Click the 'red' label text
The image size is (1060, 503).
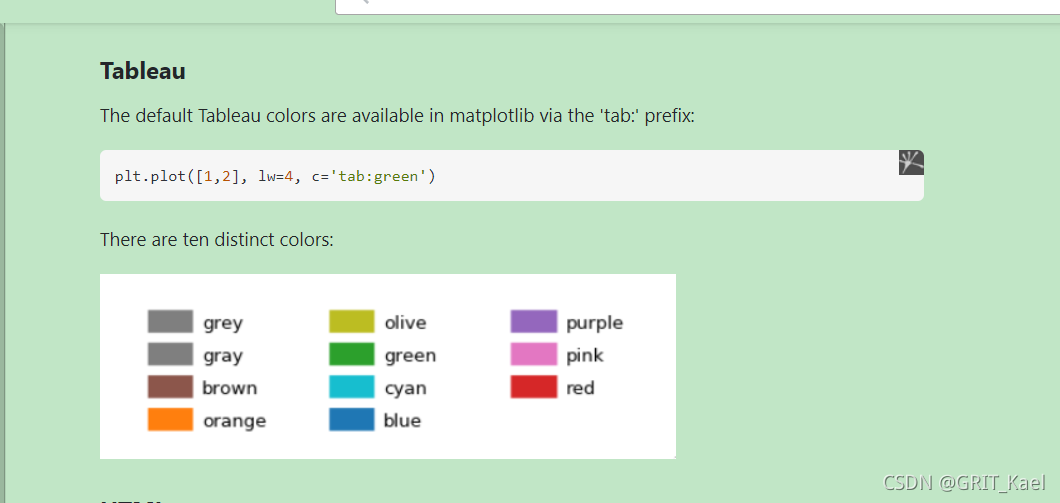pos(580,388)
